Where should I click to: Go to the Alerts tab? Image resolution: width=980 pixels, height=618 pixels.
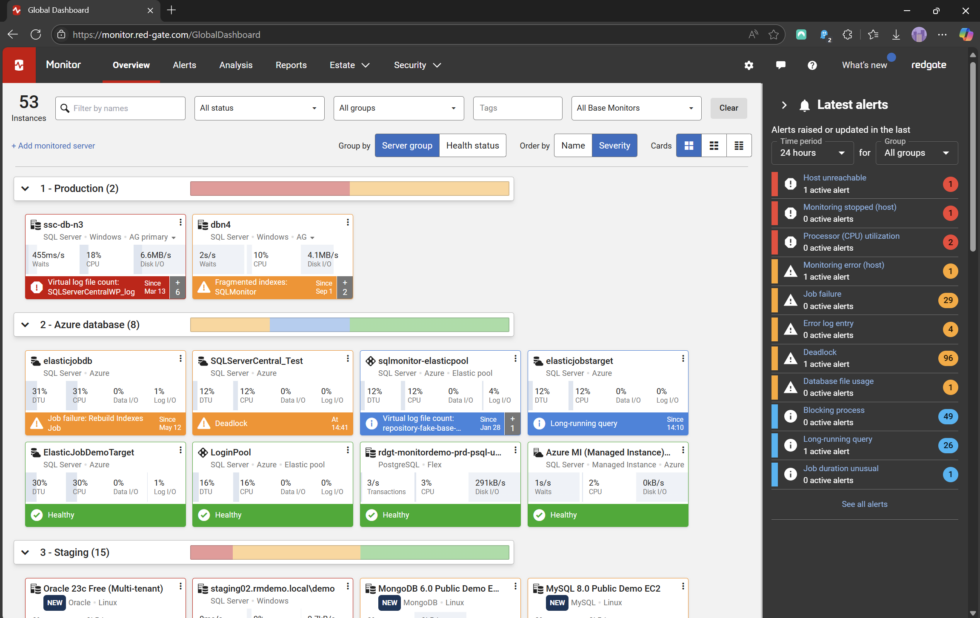pos(184,65)
